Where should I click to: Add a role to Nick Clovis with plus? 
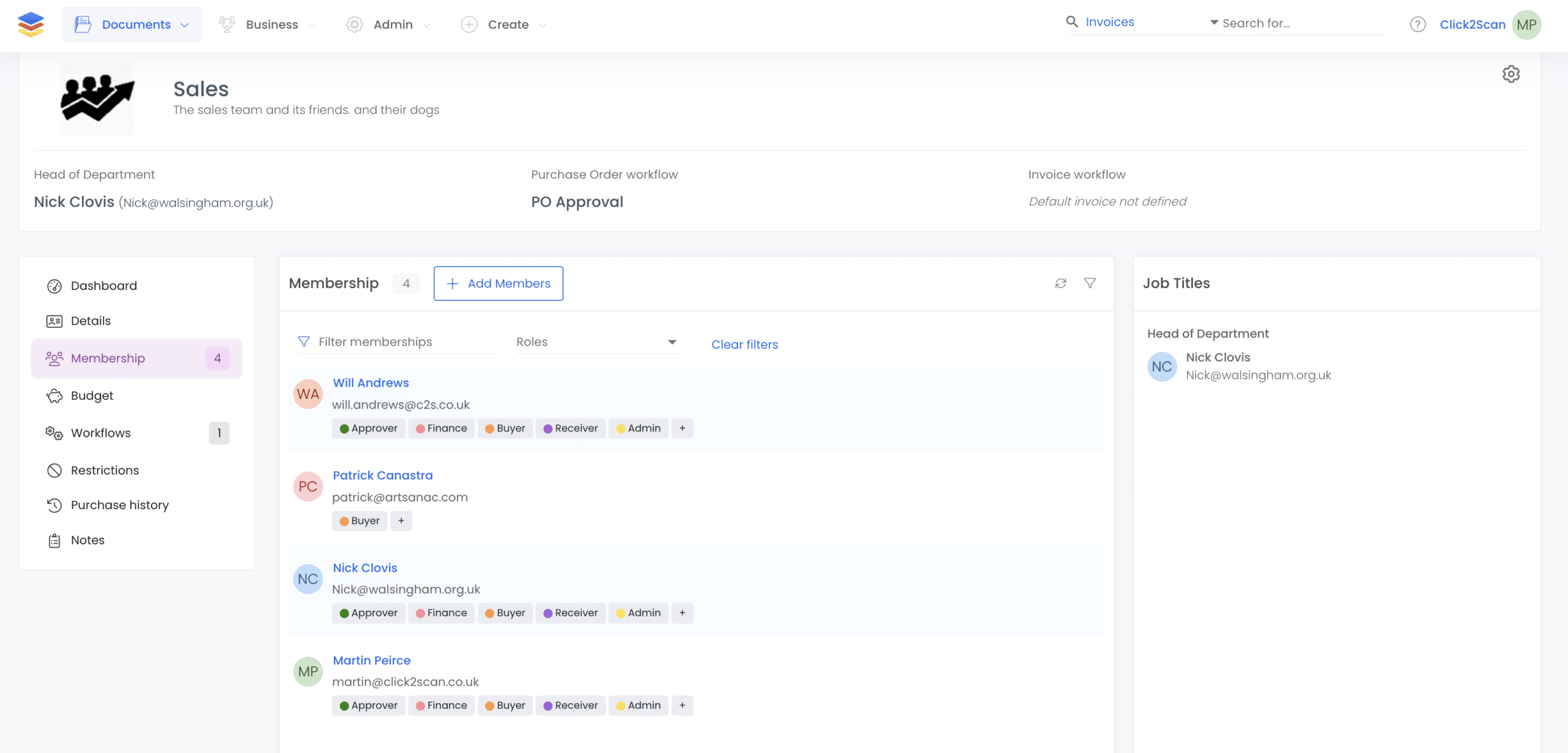pos(682,613)
